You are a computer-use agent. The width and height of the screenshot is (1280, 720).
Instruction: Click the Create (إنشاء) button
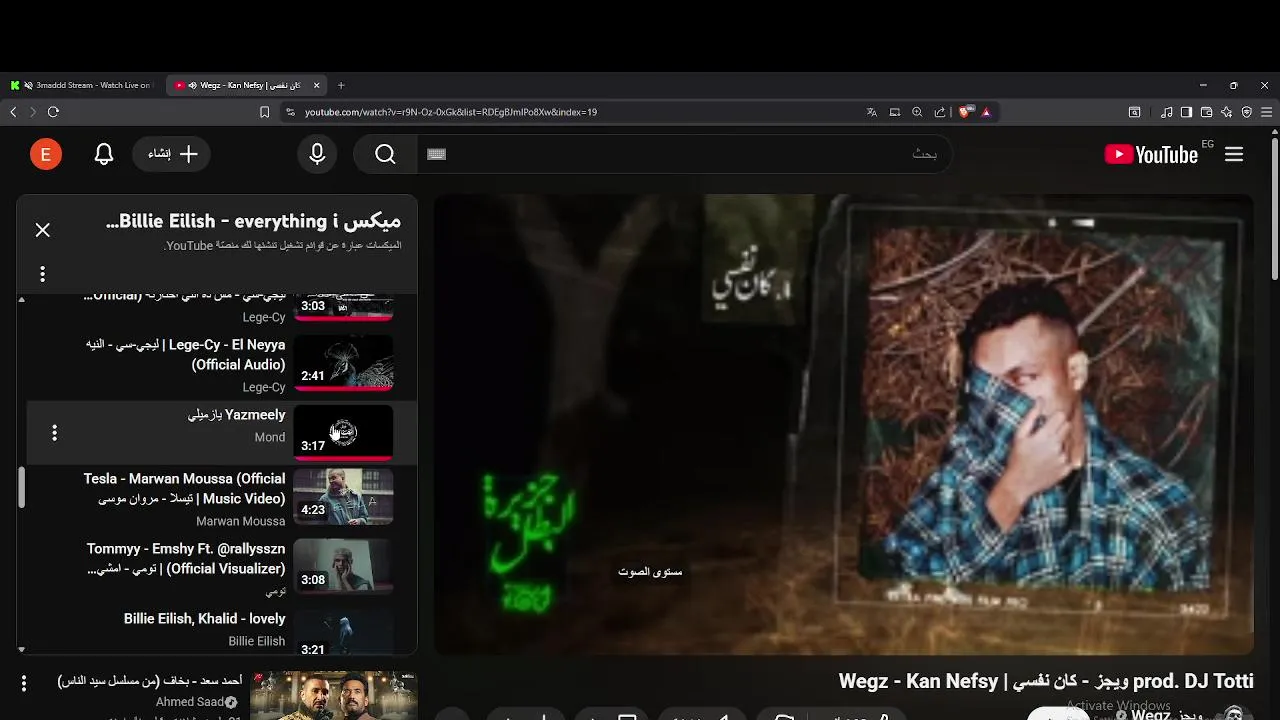click(171, 154)
